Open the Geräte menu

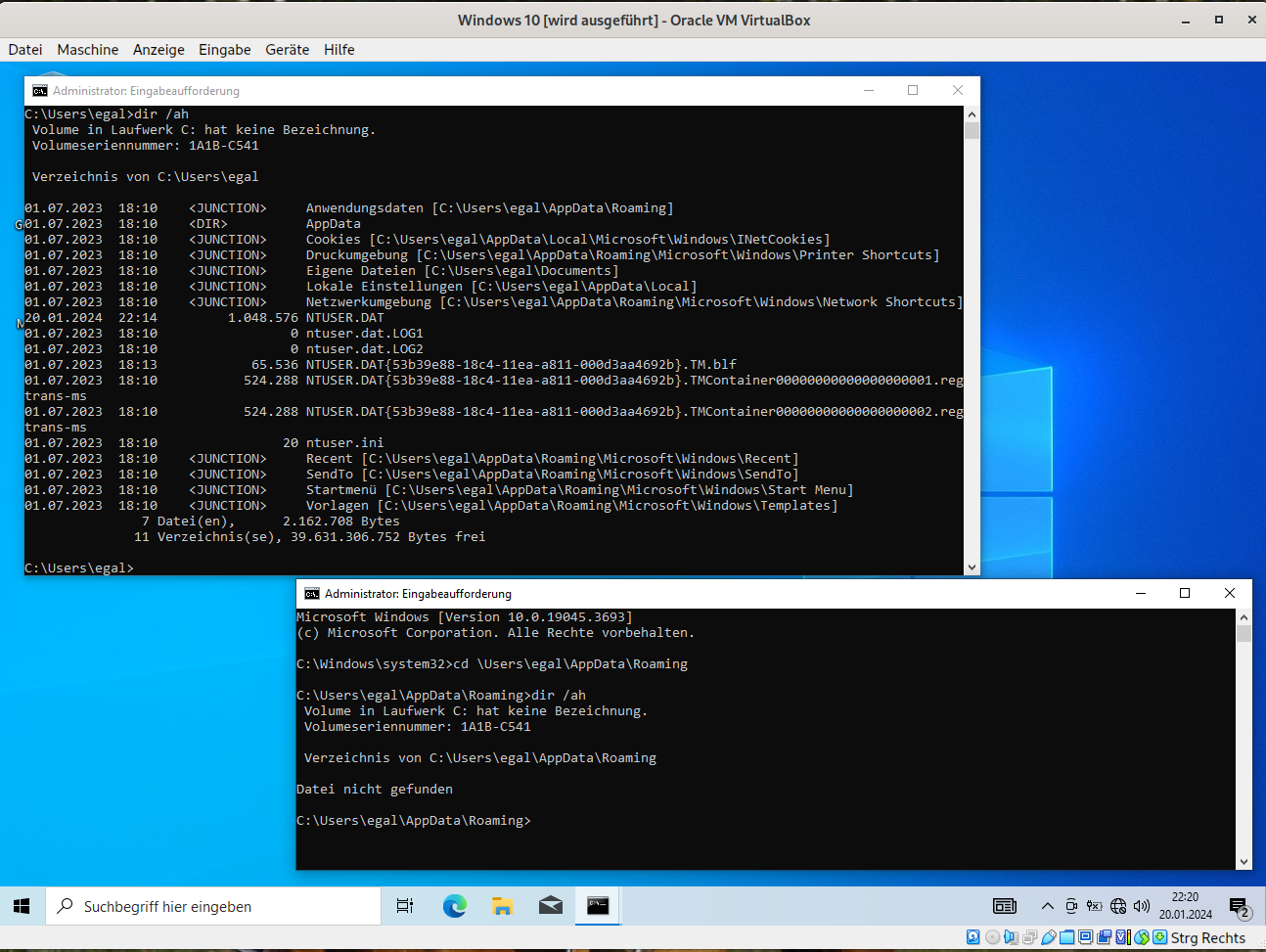click(x=287, y=49)
